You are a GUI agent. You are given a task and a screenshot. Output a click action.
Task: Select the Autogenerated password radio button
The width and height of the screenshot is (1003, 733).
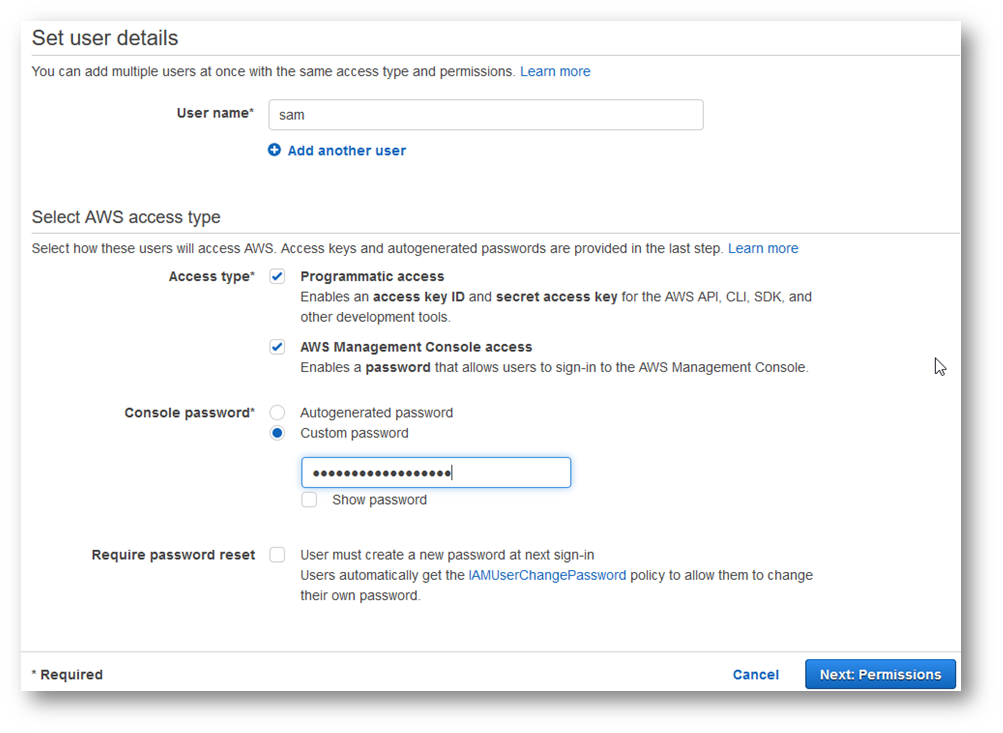point(277,413)
